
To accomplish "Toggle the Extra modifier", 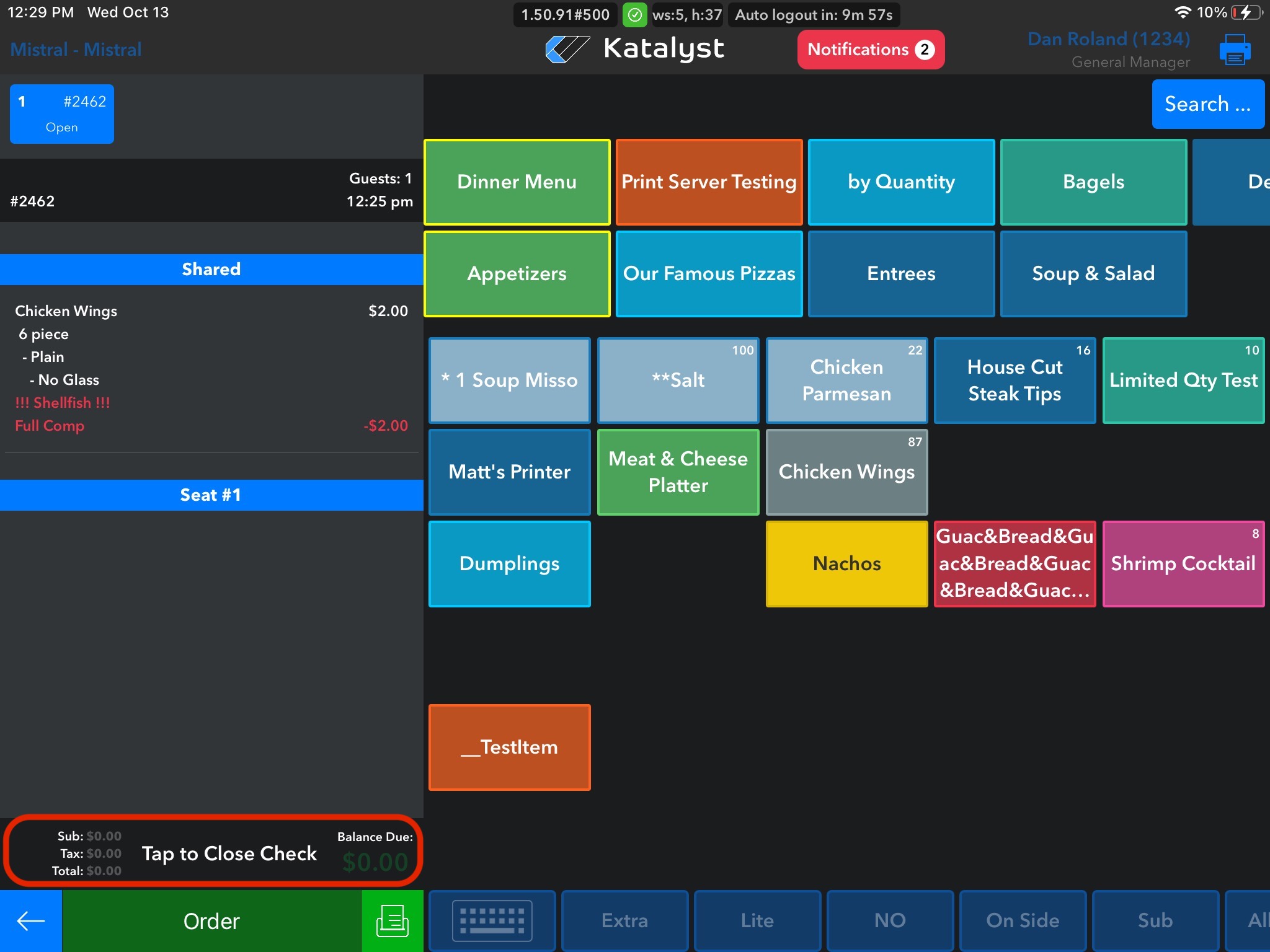I will click(x=624, y=921).
